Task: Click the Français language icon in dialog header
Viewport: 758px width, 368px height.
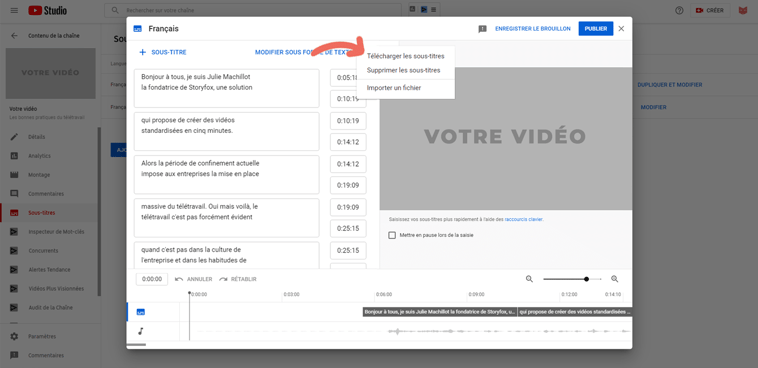Action: click(137, 29)
